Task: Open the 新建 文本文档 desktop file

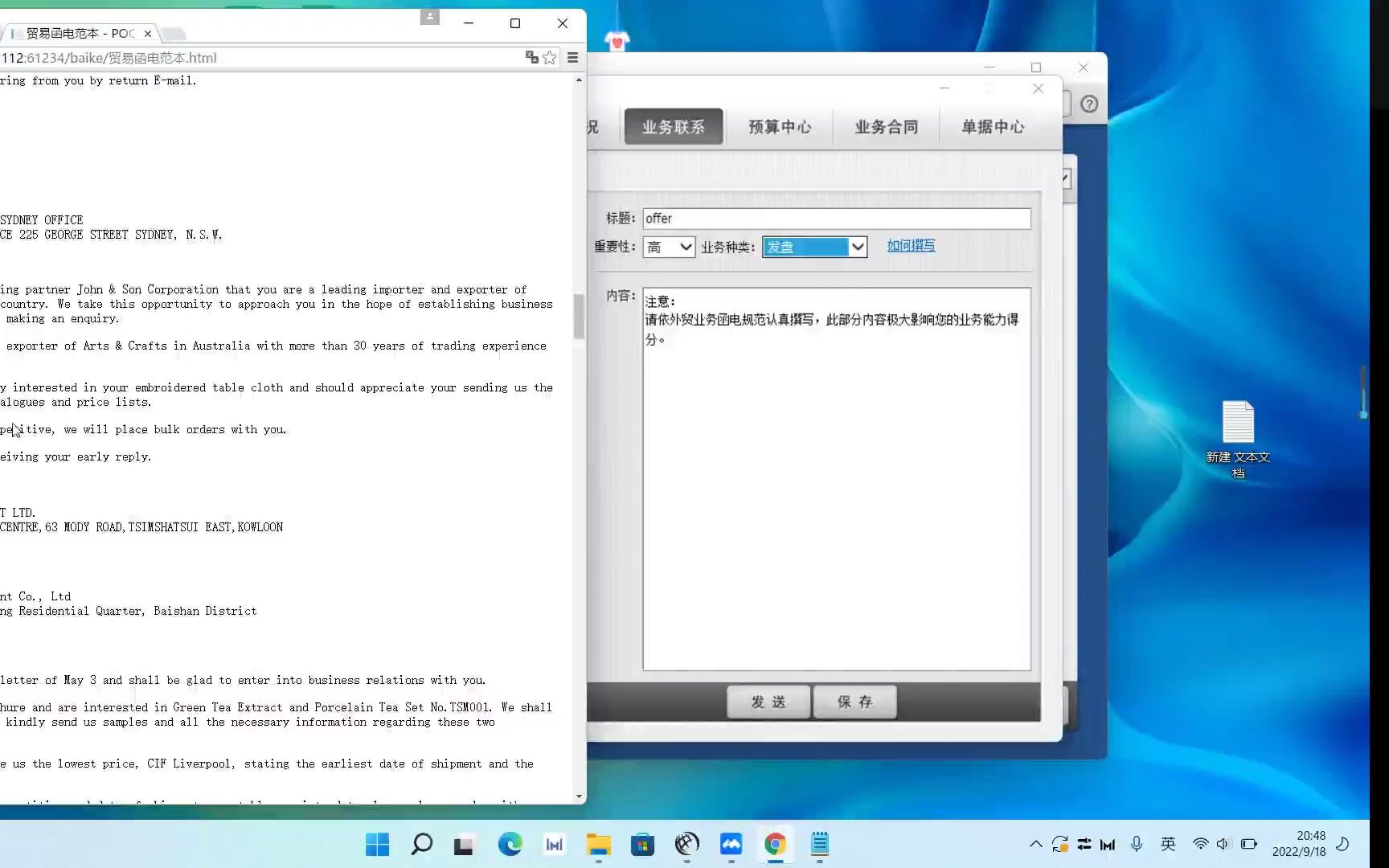Action: click(x=1238, y=440)
